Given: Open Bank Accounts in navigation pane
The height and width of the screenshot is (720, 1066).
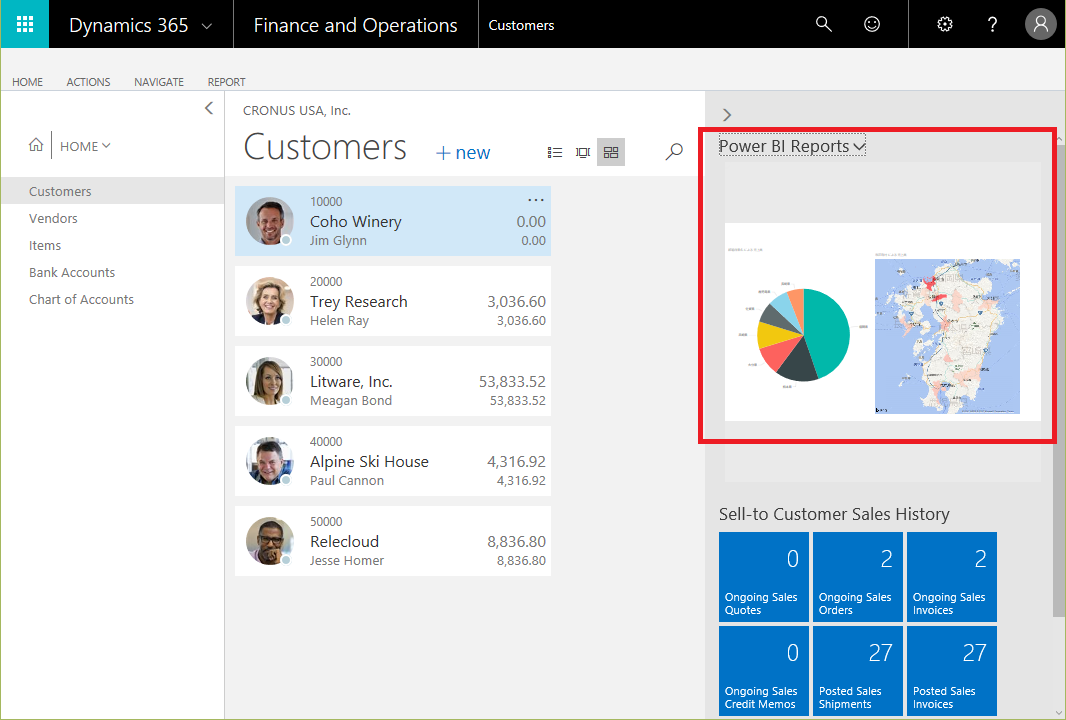Looking at the screenshot, I should [x=72, y=273].
